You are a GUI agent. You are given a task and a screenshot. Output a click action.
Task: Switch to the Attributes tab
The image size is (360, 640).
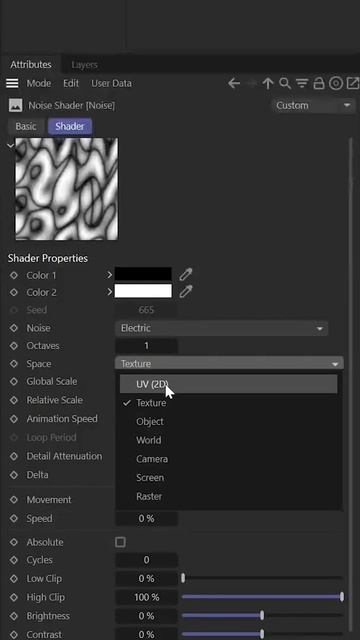31,64
